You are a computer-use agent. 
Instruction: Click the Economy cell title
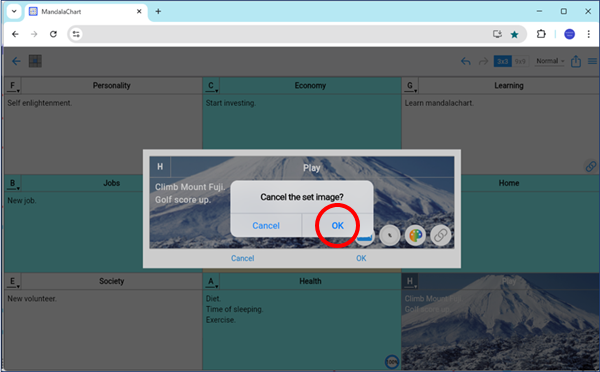click(x=310, y=86)
